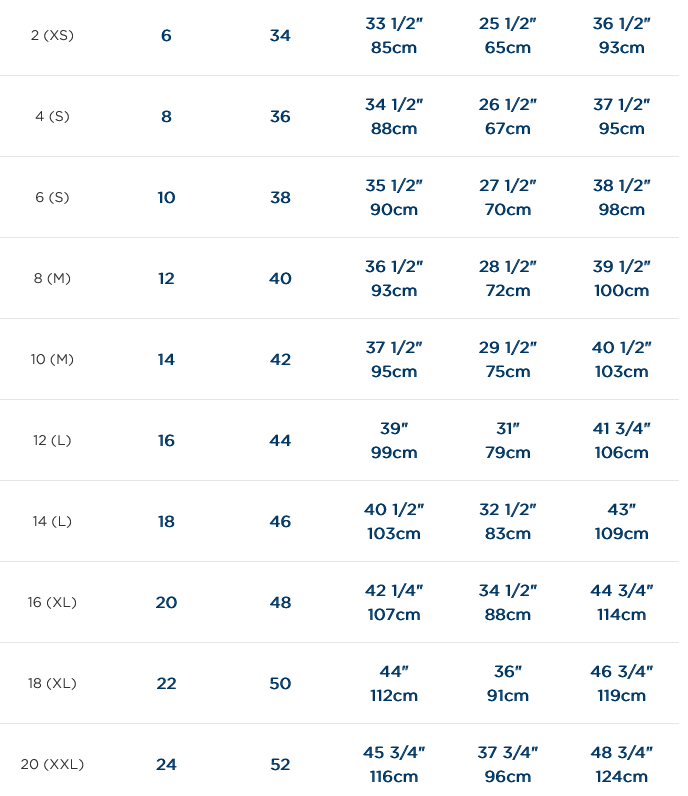Image resolution: width=688 pixels, height=796 pixels.
Task: Select the 16 (XL) size label
Action: [52, 603]
